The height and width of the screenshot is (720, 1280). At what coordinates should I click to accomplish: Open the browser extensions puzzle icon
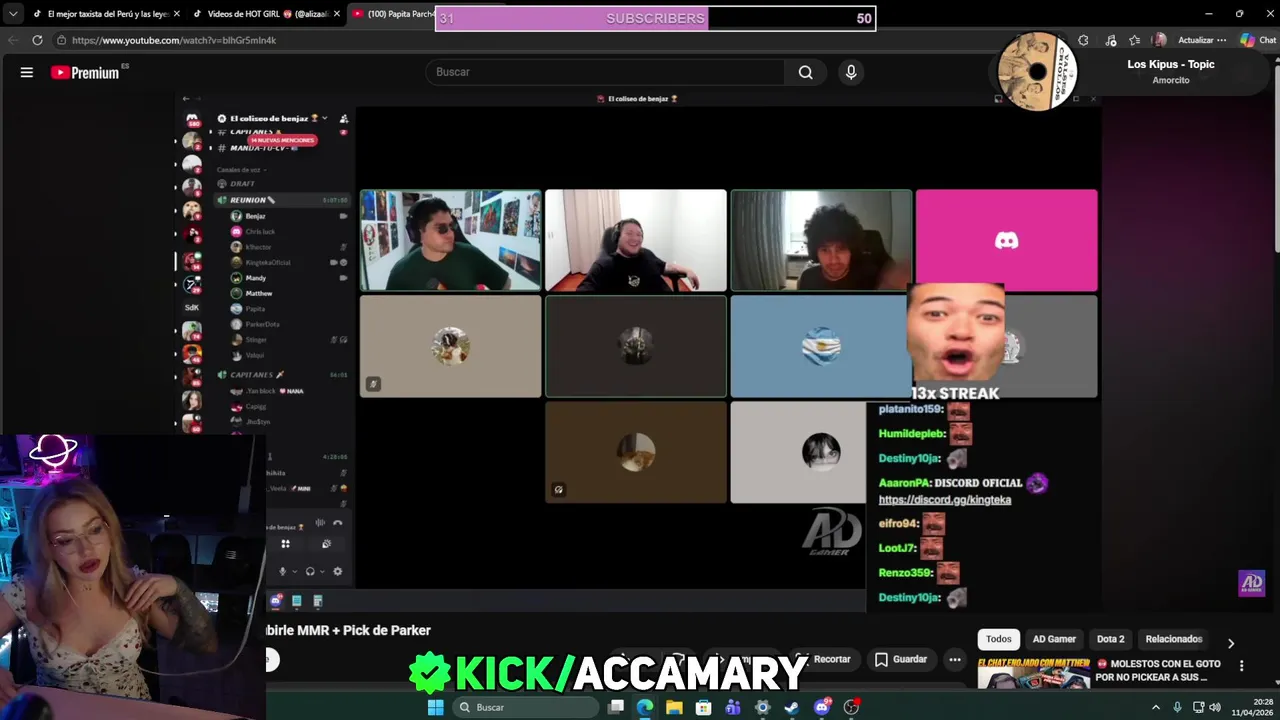1083,40
